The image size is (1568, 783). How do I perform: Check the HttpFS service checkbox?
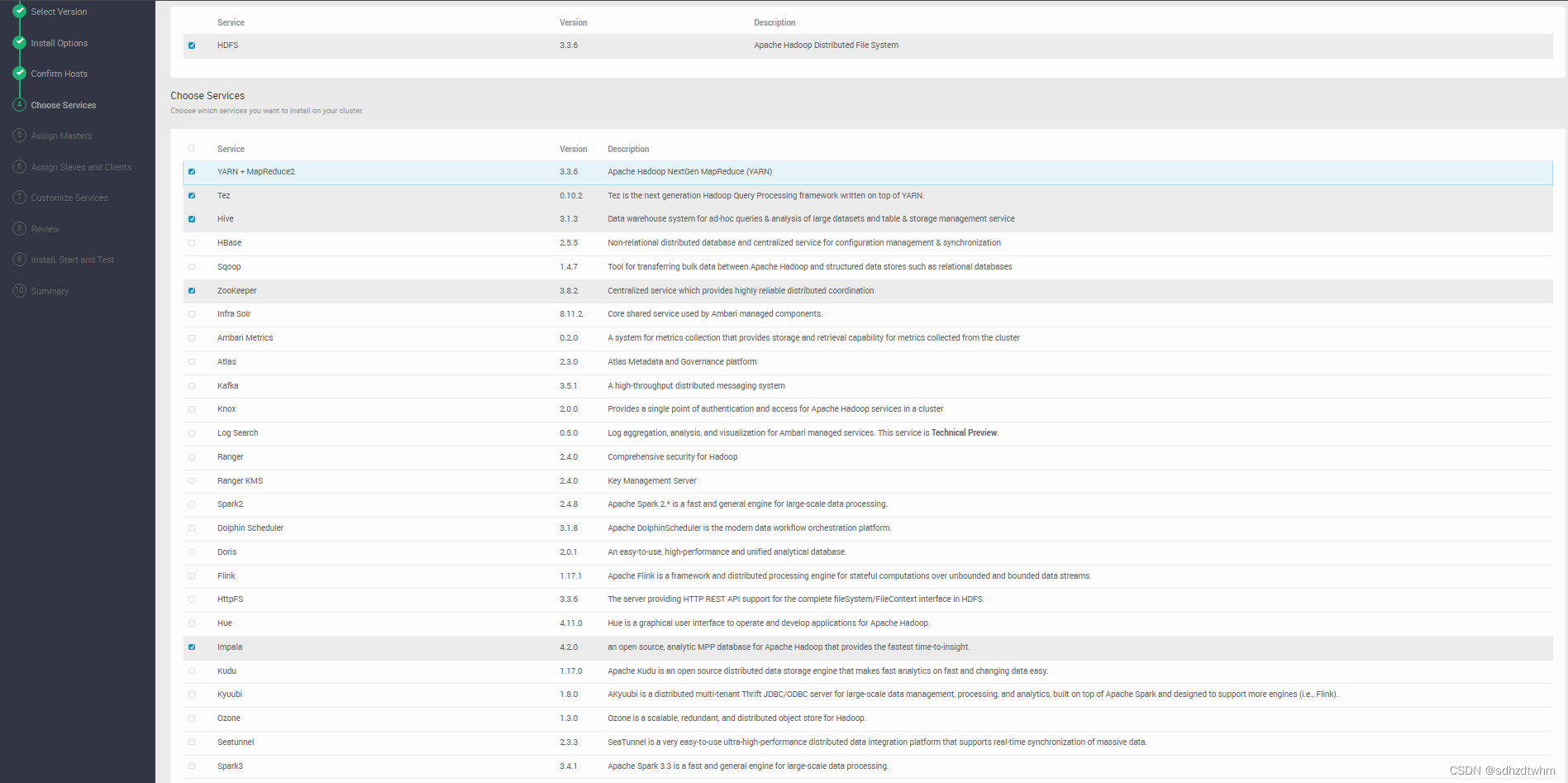click(x=192, y=599)
